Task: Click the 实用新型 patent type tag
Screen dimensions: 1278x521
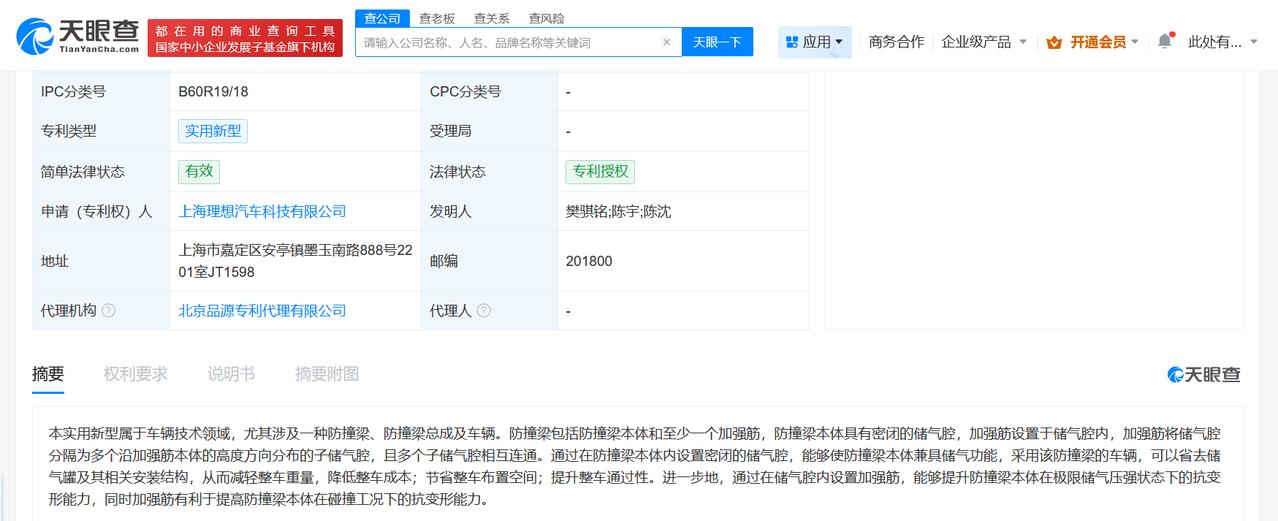Action: click(x=213, y=131)
